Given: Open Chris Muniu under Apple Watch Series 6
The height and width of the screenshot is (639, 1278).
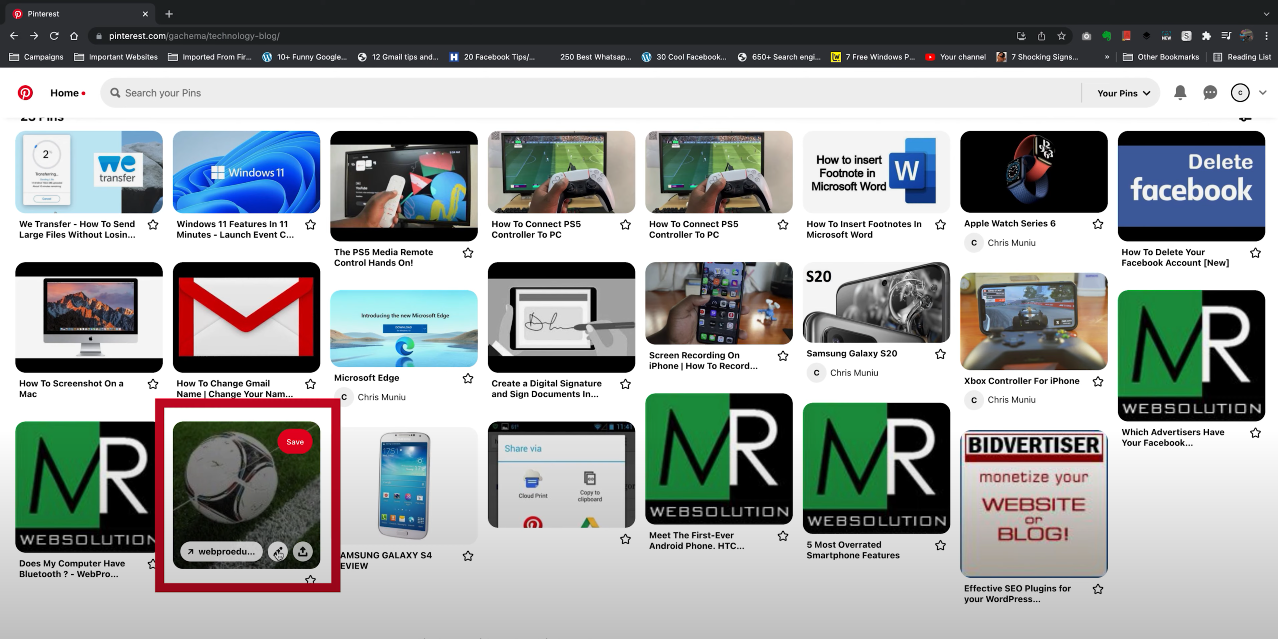Looking at the screenshot, I should coord(1000,243).
